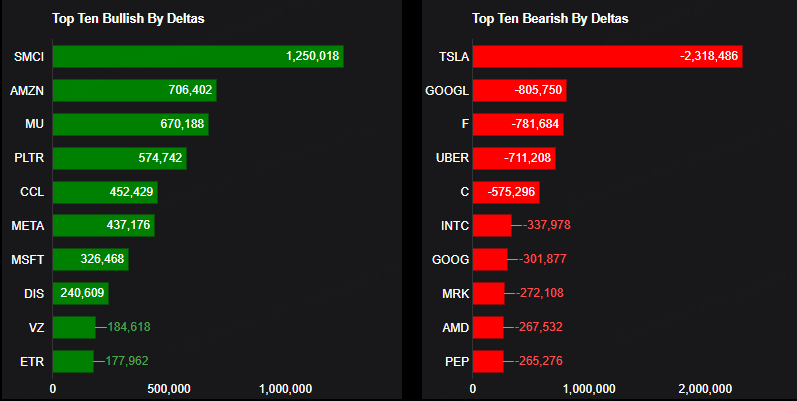
Task: Click the F bearish delta bar
Action: [518, 125]
